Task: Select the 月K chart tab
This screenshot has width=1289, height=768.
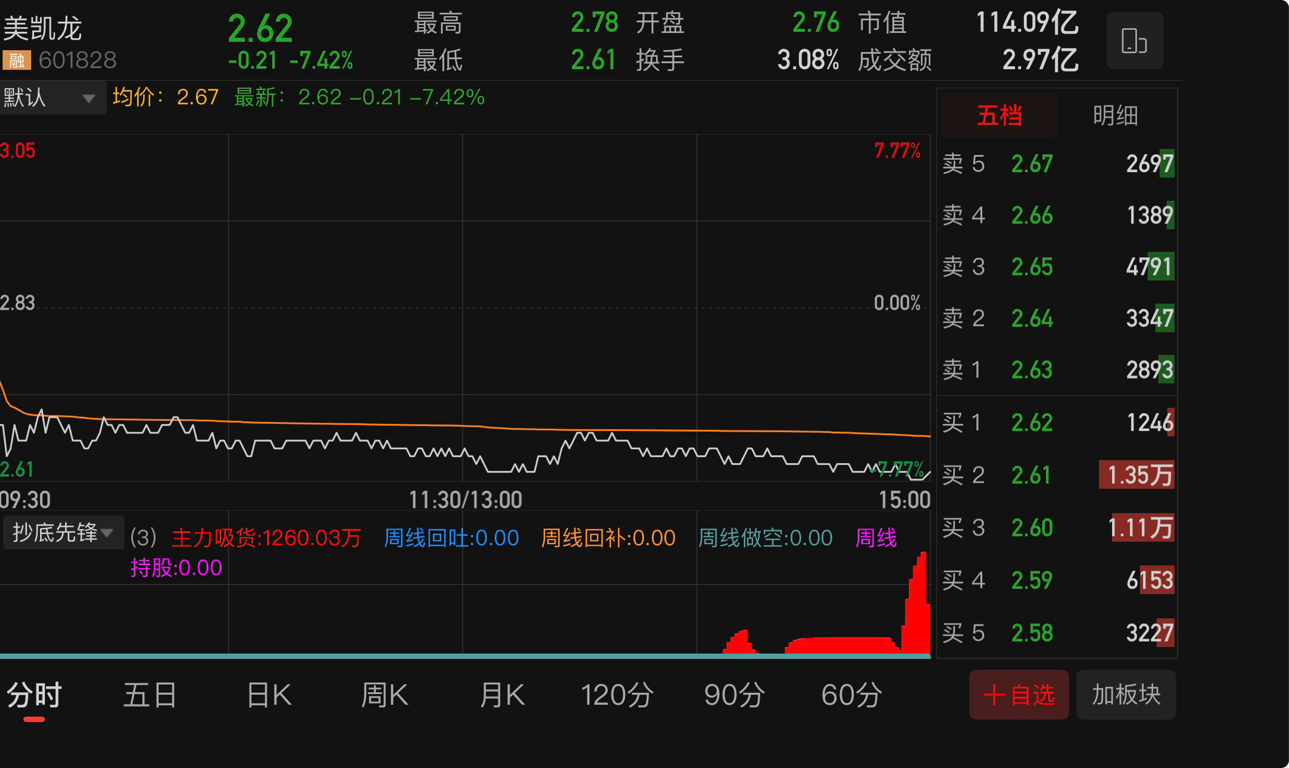Action: point(501,694)
